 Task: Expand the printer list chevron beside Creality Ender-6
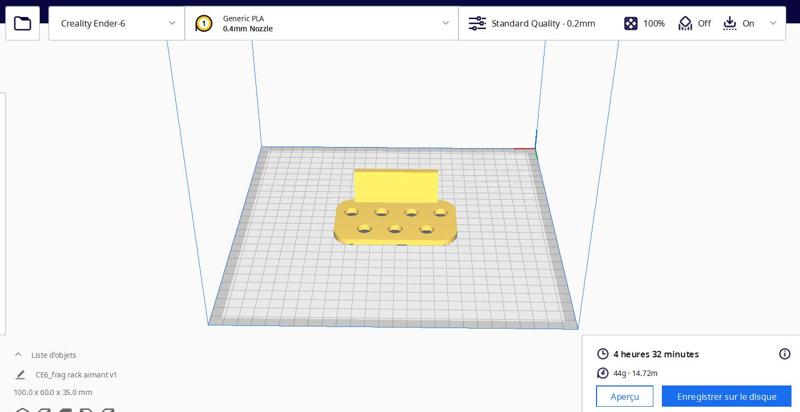[172, 23]
